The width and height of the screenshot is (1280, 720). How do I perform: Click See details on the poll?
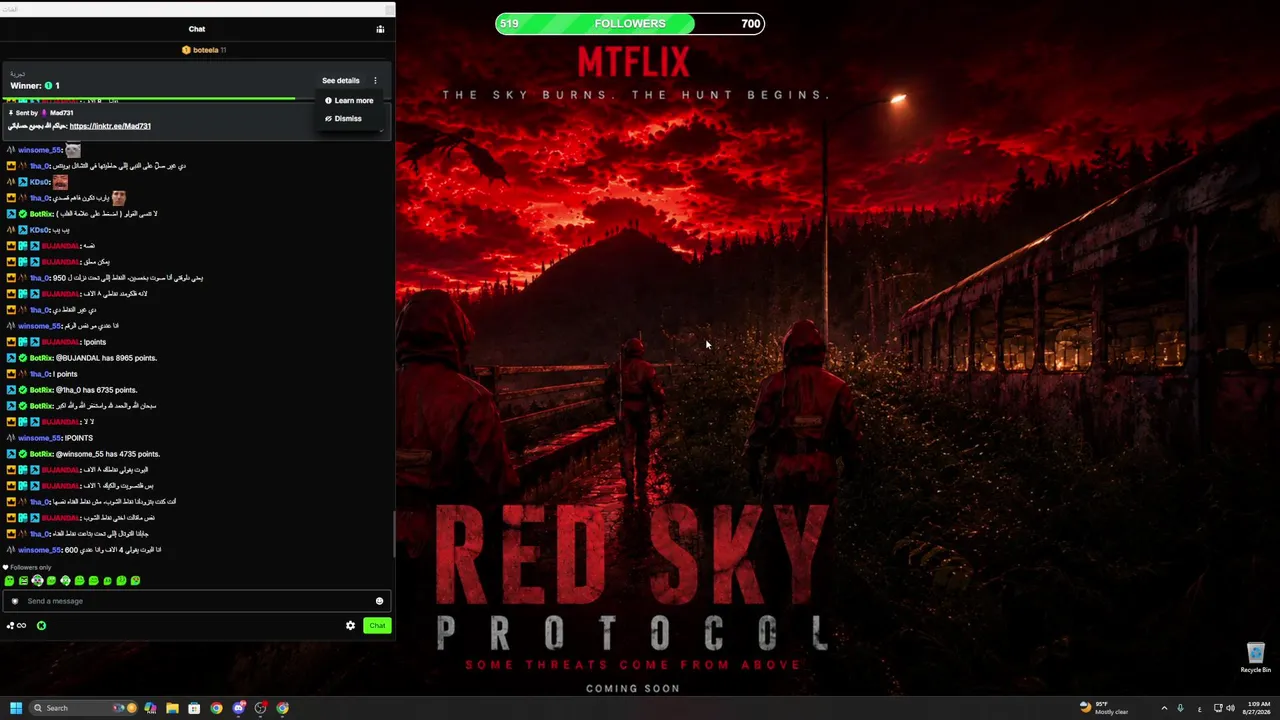(340, 81)
